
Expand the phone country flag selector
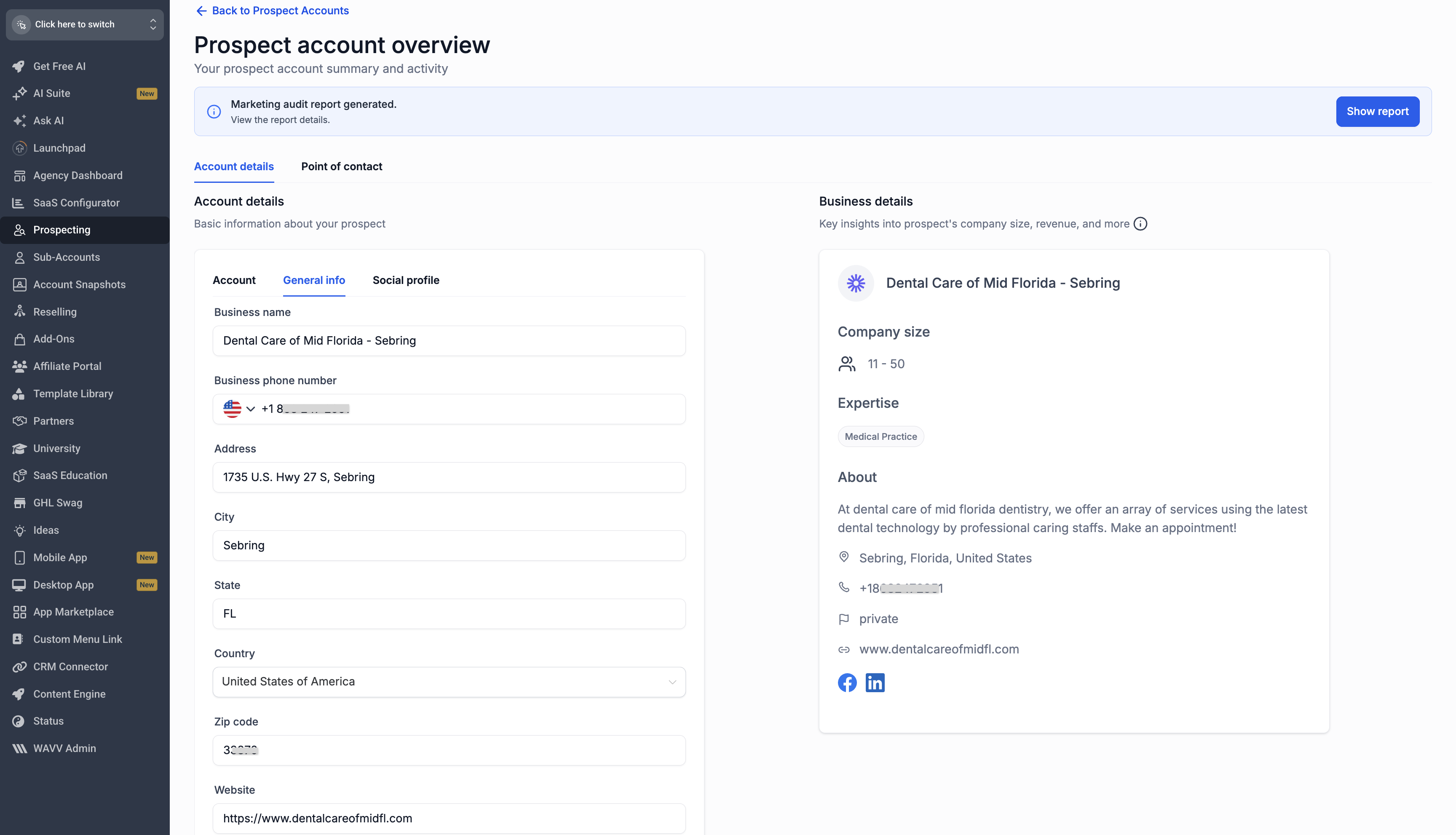pos(239,409)
